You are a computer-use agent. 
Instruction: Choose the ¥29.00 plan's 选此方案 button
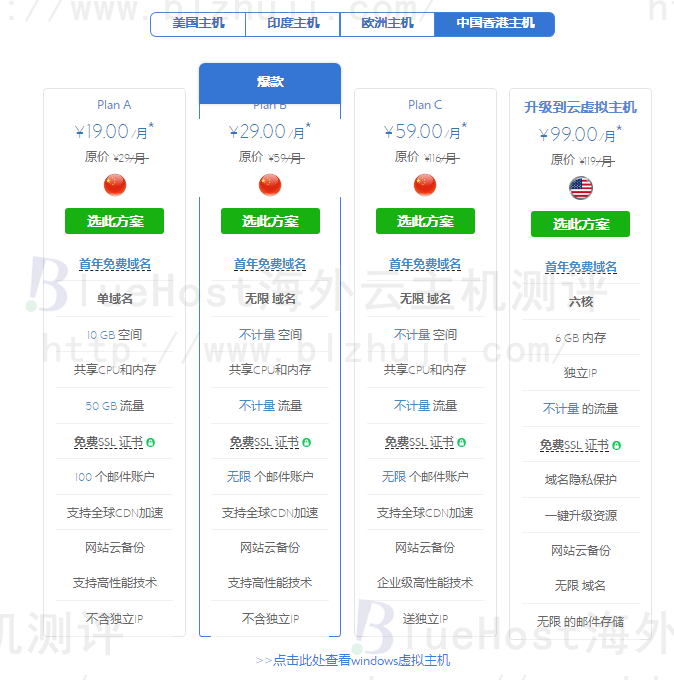coord(270,221)
